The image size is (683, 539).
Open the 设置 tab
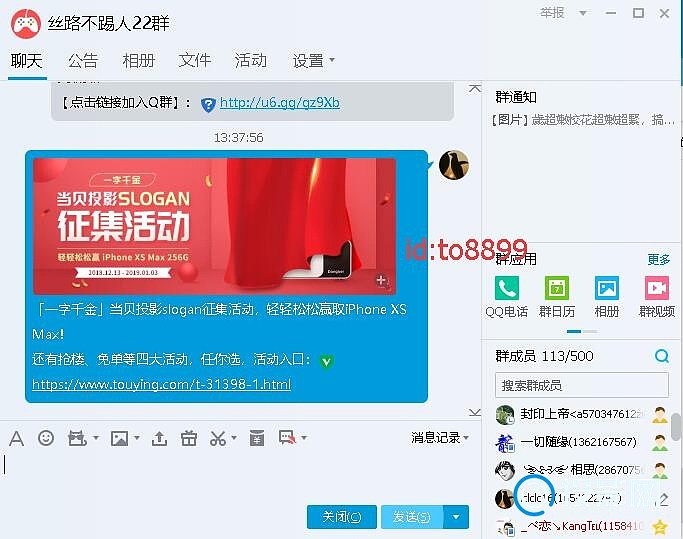coord(308,61)
